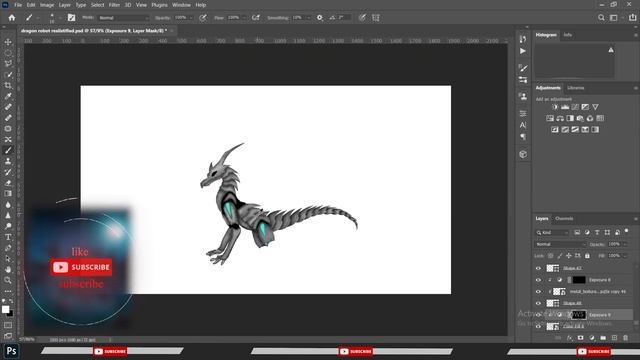Open the Search icon at top right

click(x=601, y=18)
